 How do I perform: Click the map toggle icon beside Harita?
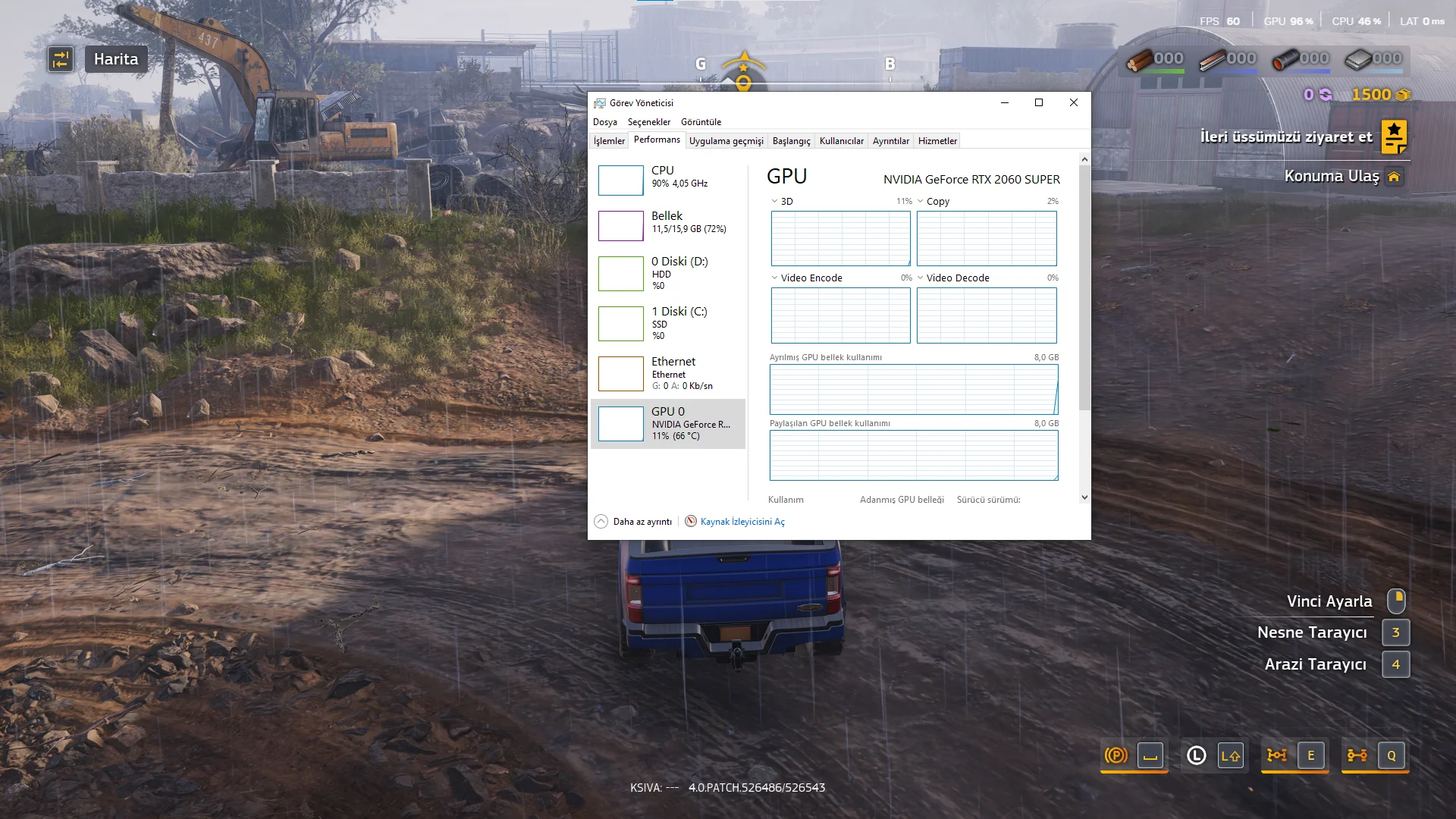[61, 59]
